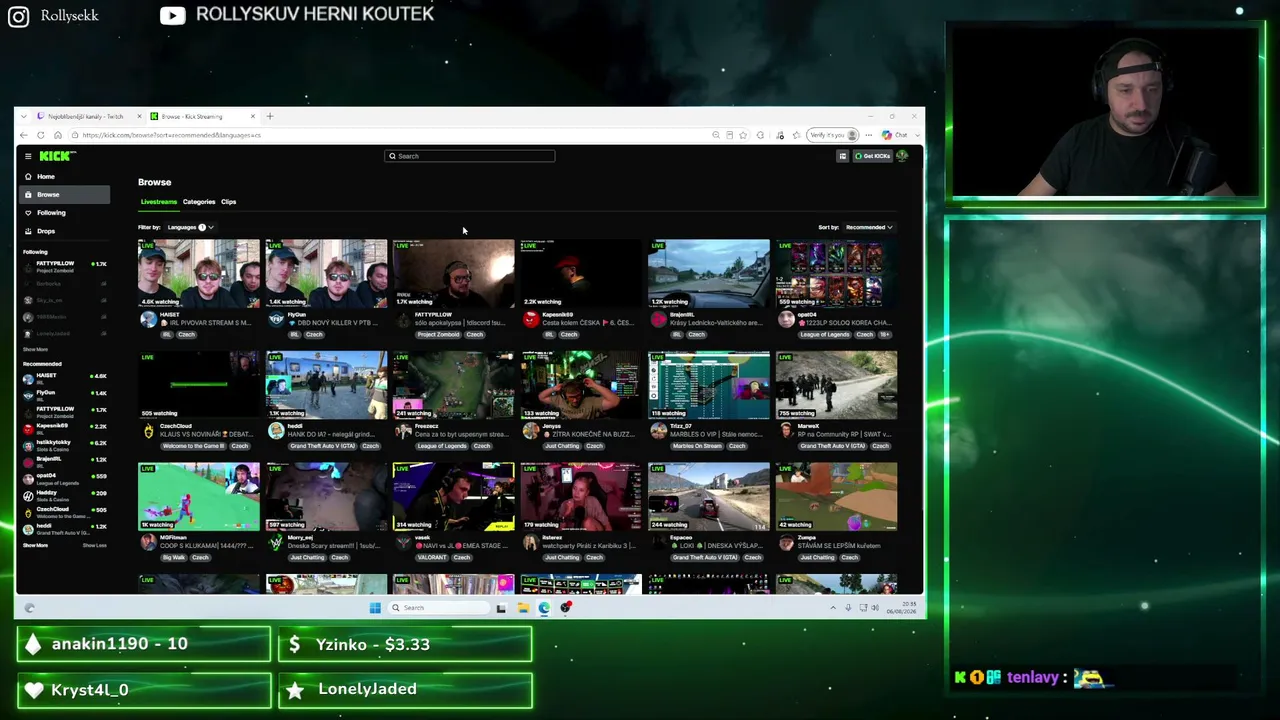Click Show More under Recommended channels
This screenshot has height=720, width=1280.
[x=35, y=546]
